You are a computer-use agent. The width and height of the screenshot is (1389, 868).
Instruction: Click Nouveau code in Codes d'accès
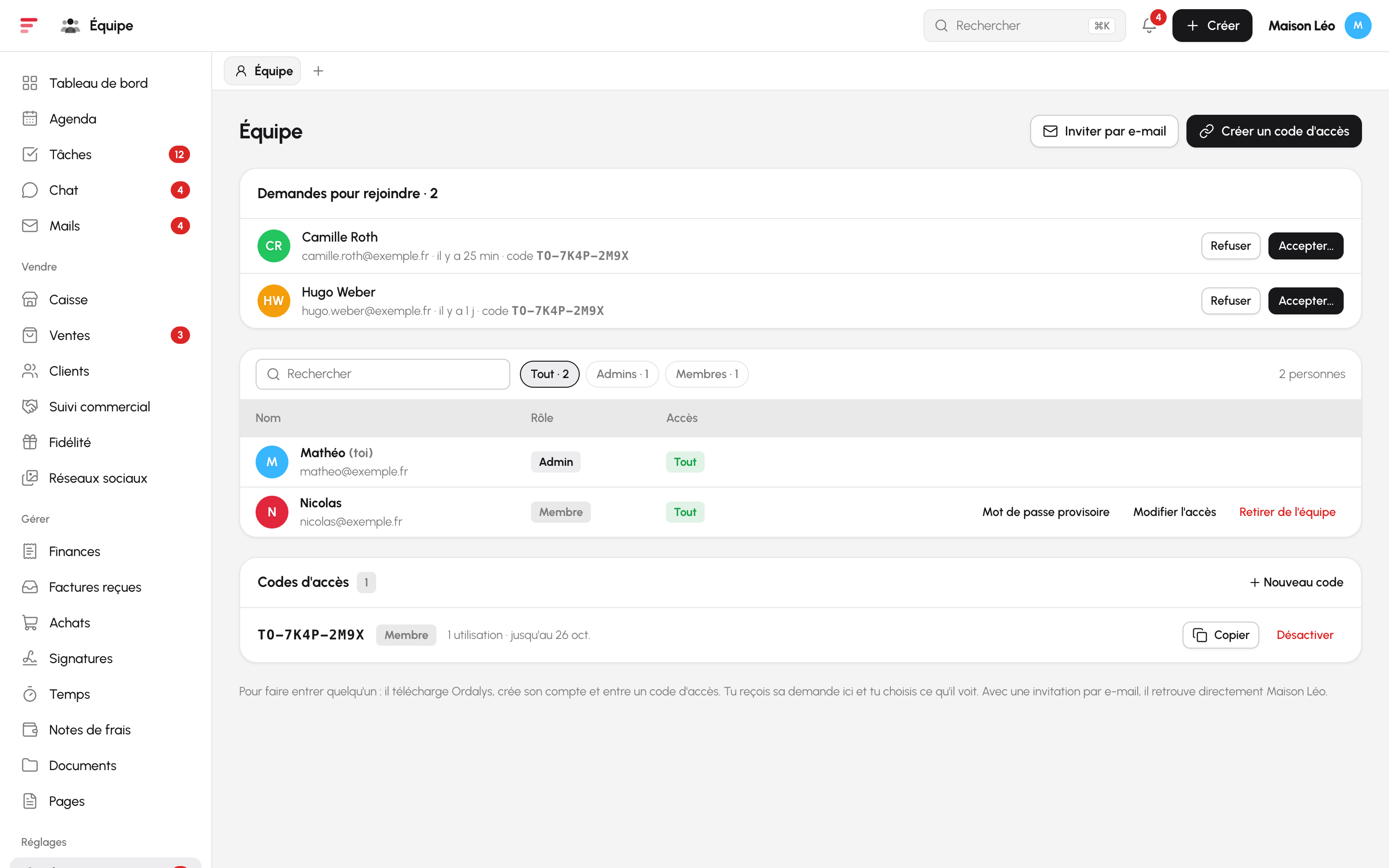pos(1296,582)
